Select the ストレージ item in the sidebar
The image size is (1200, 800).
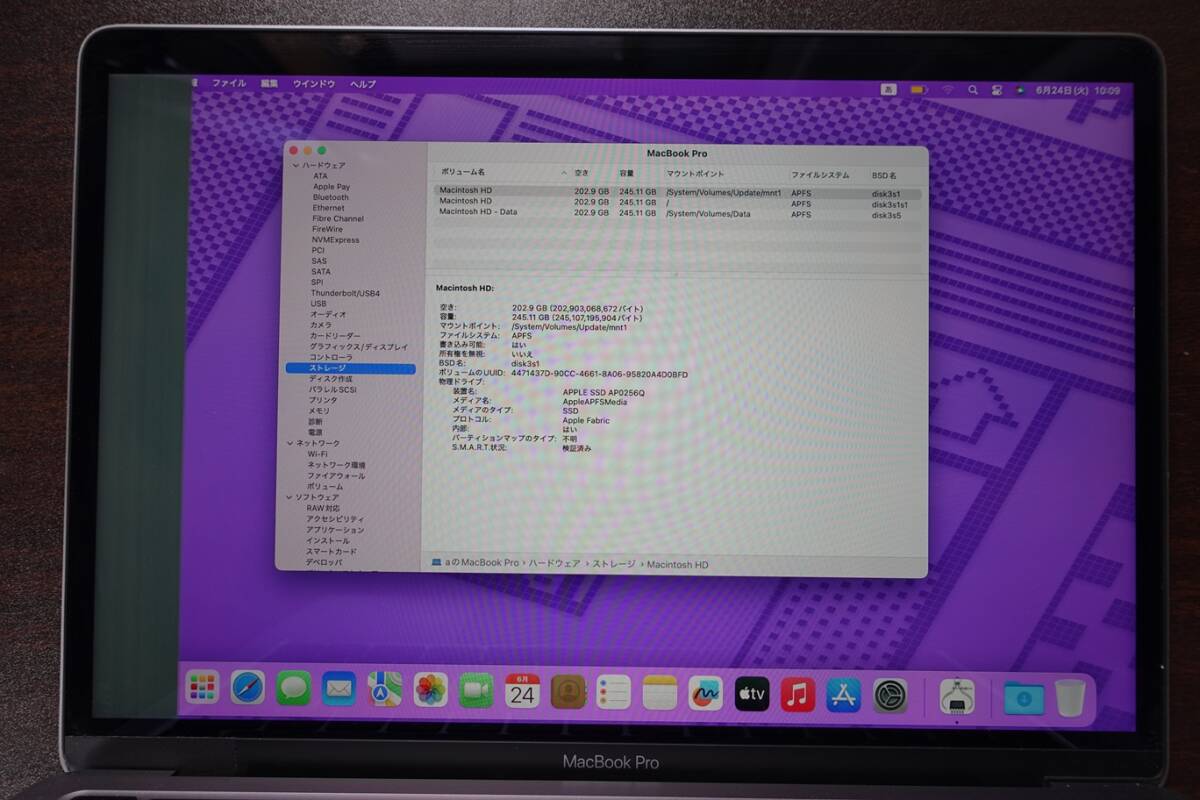(x=350, y=368)
